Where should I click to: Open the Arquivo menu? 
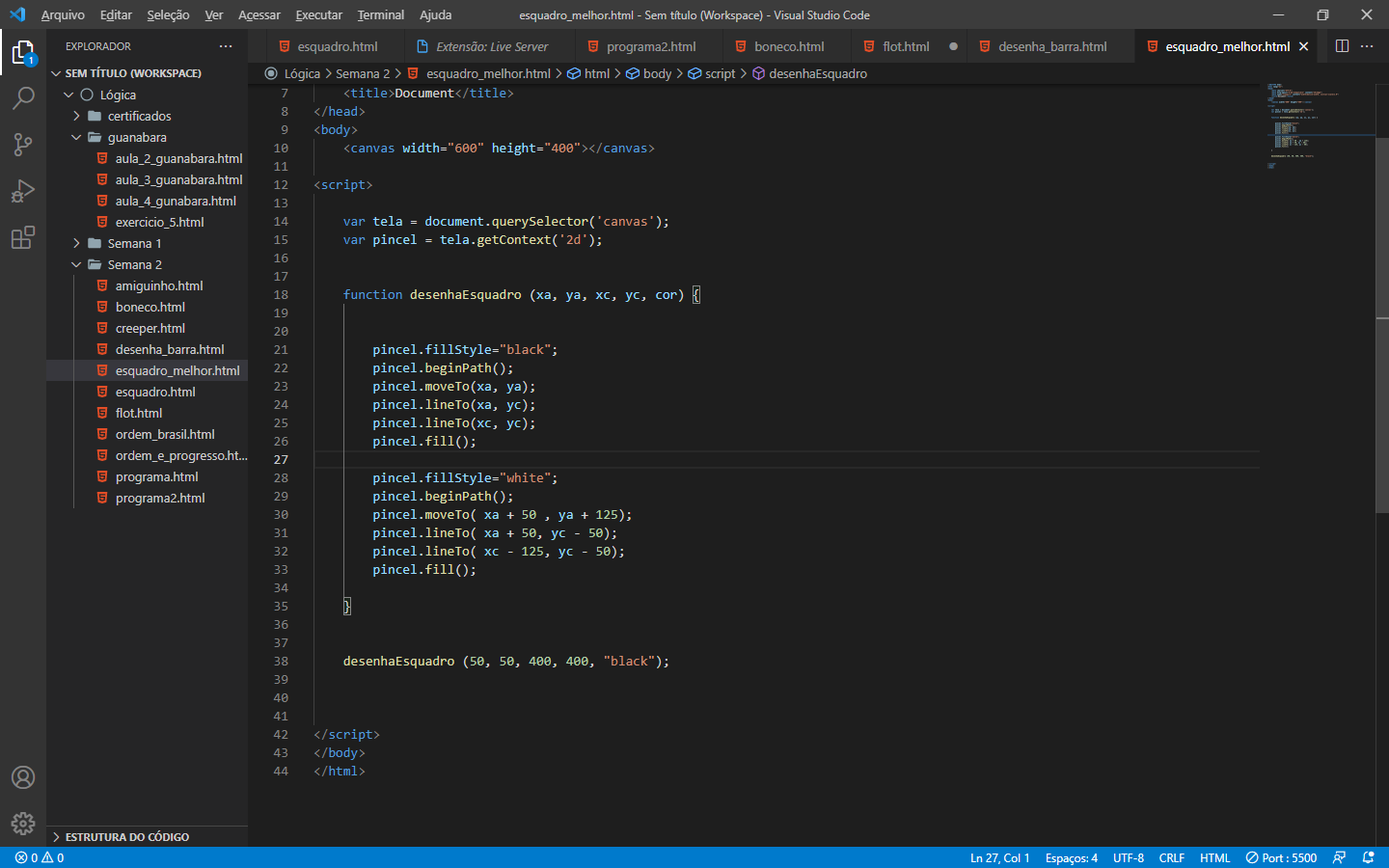(63, 14)
